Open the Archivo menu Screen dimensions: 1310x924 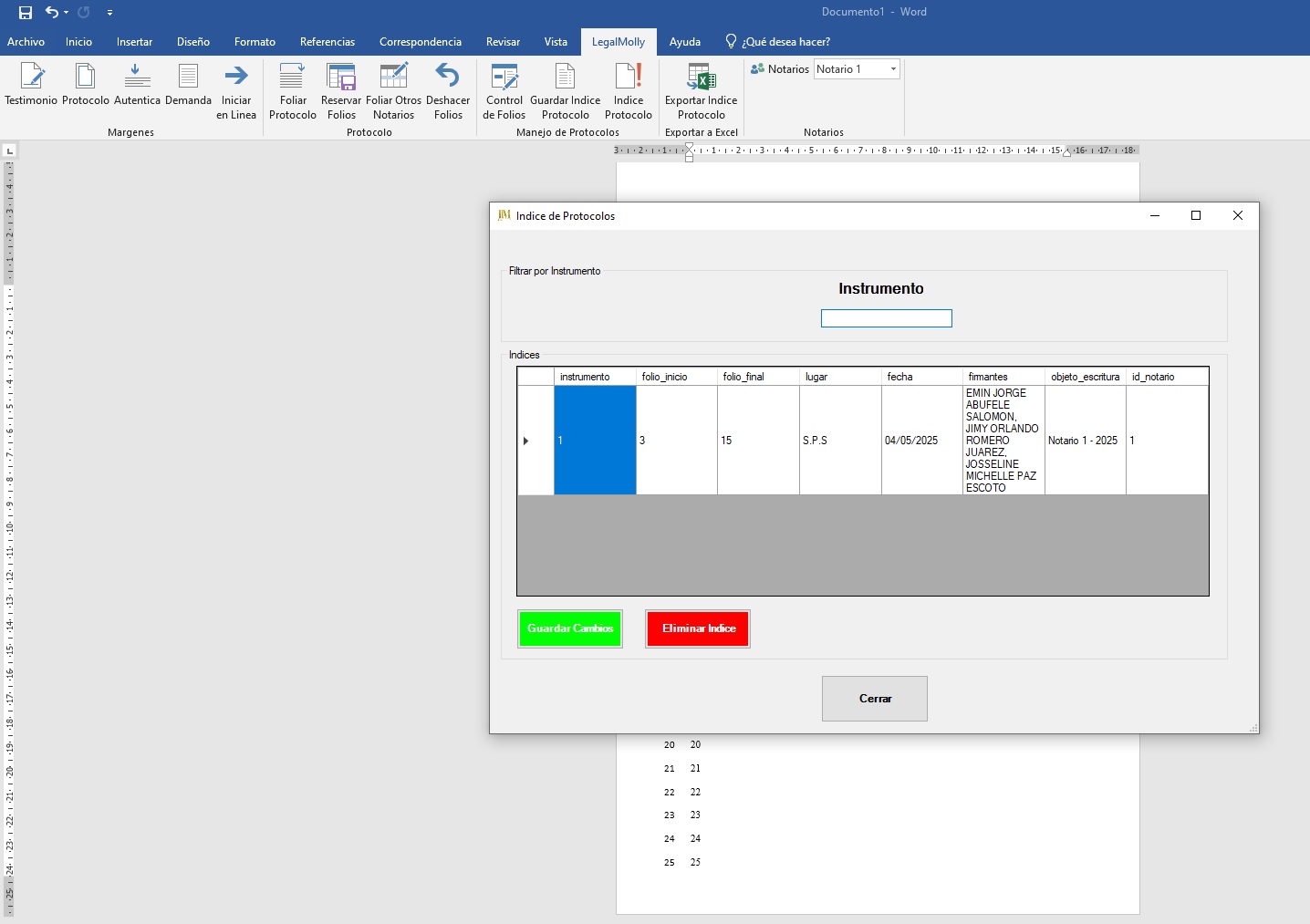pos(26,42)
